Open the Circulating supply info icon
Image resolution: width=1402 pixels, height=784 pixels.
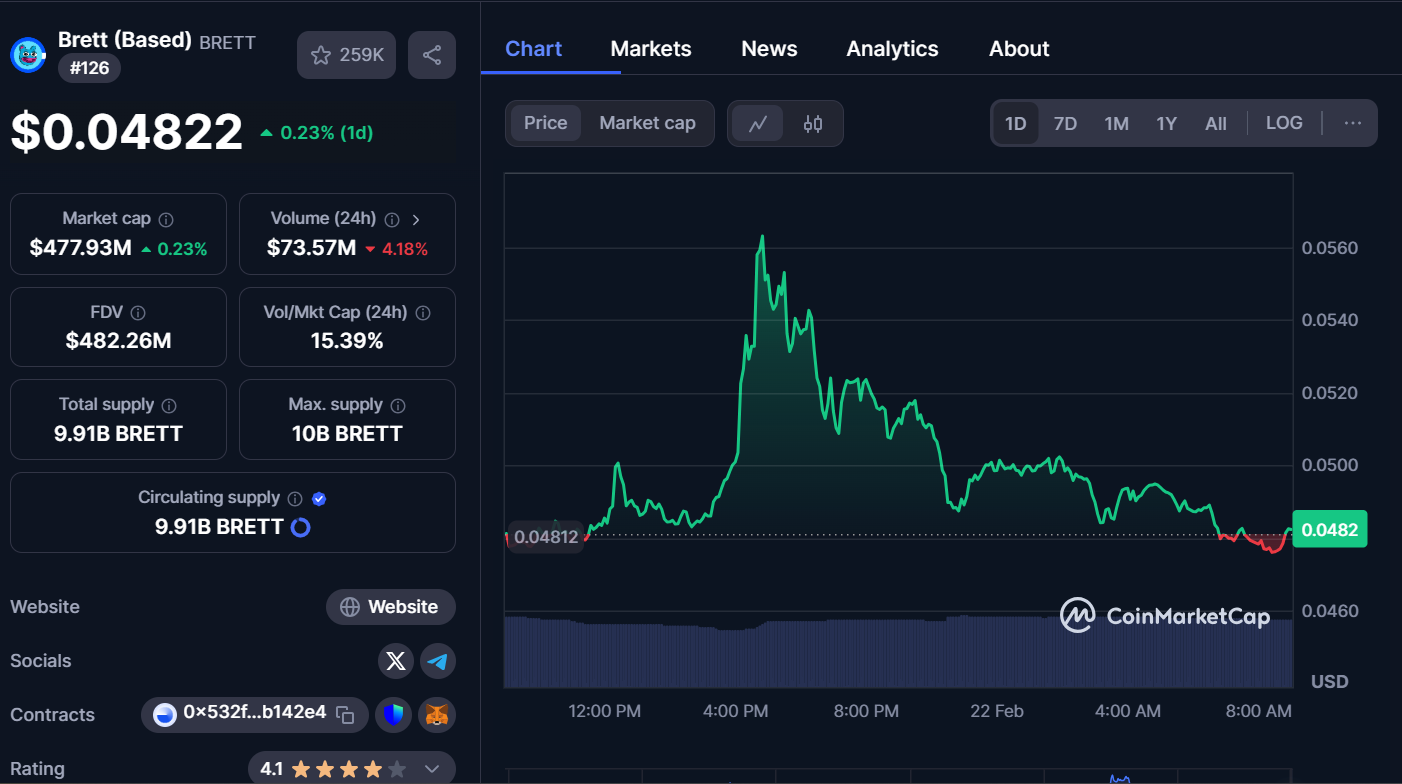point(295,498)
